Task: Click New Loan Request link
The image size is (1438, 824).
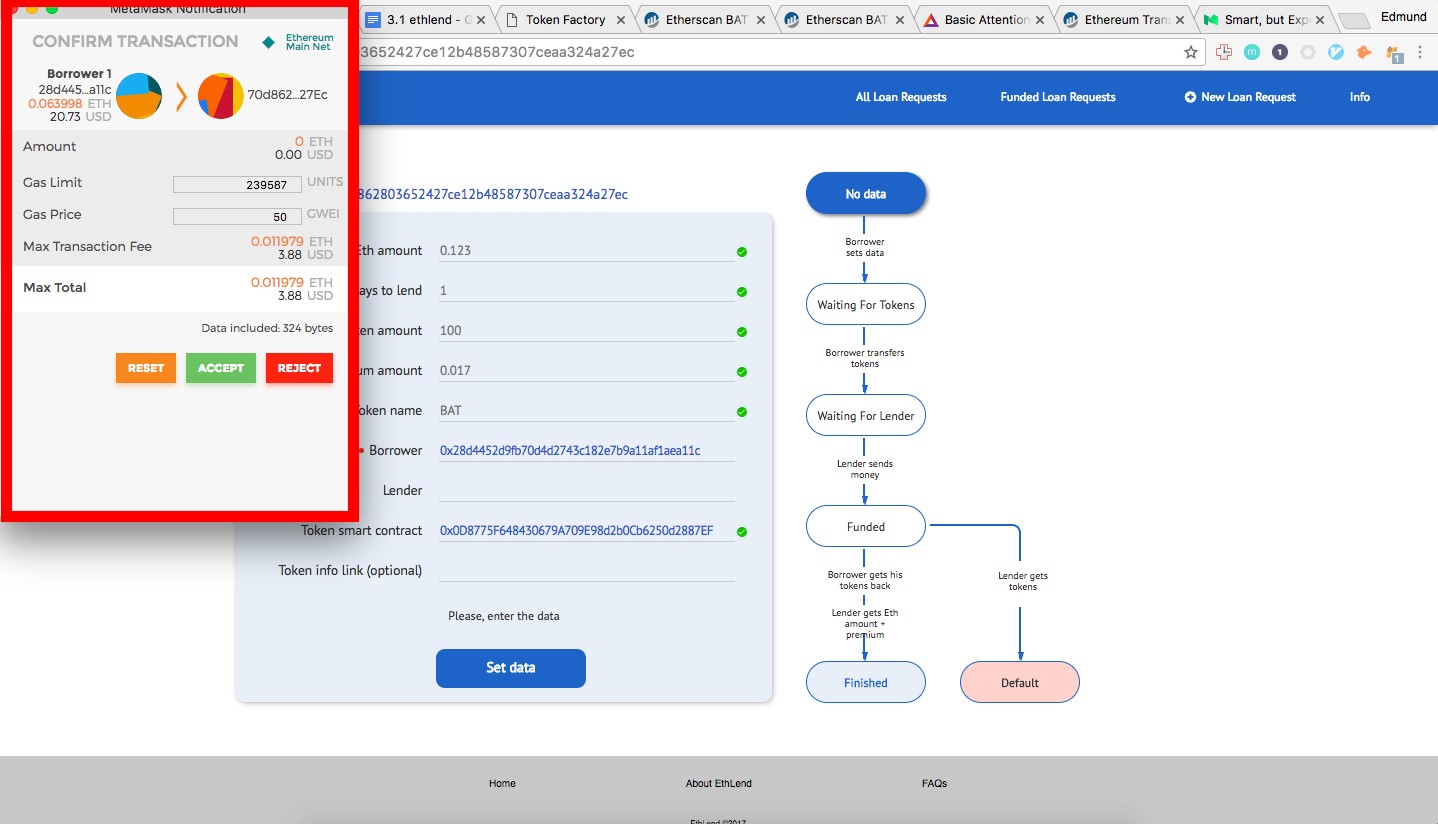Action: (1240, 97)
